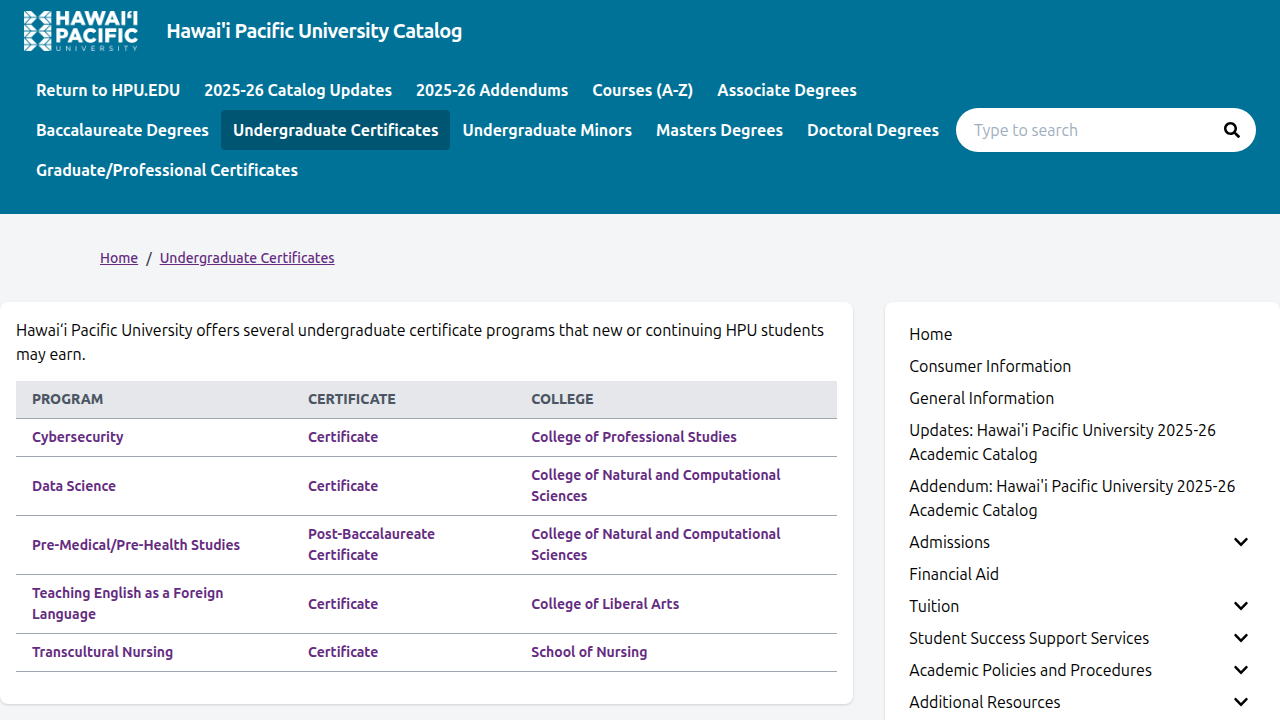Open Teaching English as a Foreign Language link
Screen dimensions: 1280x720
coord(128,604)
